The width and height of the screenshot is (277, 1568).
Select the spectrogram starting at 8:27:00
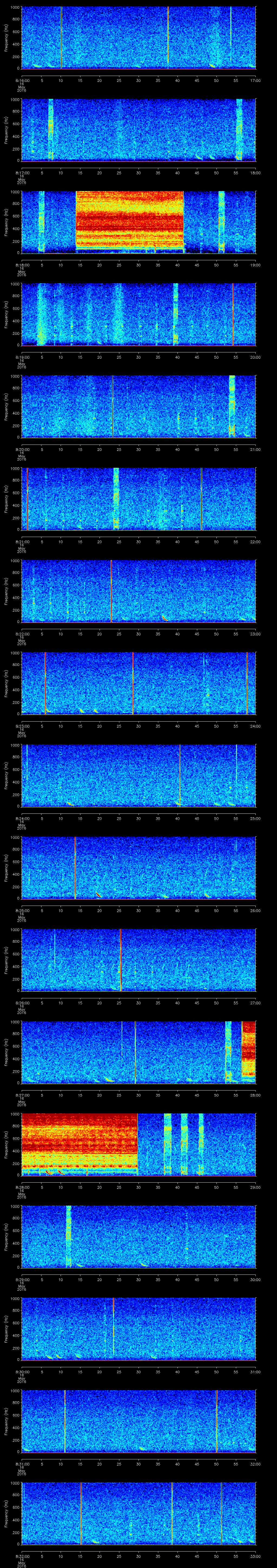138,1052
